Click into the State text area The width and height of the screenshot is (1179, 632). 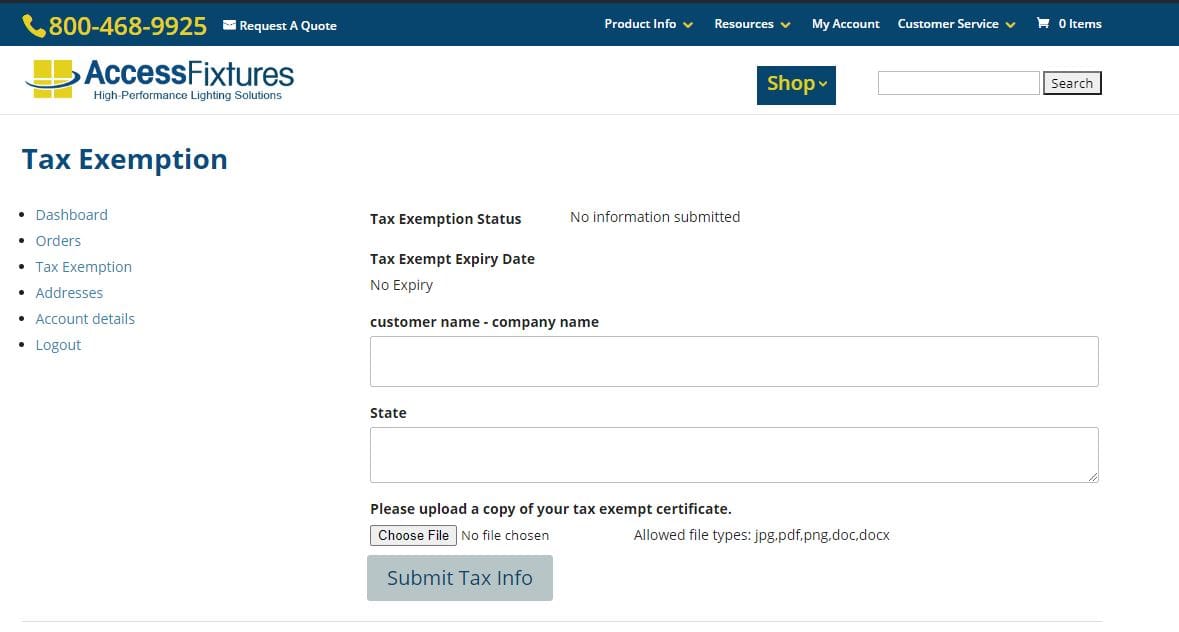pos(733,455)
